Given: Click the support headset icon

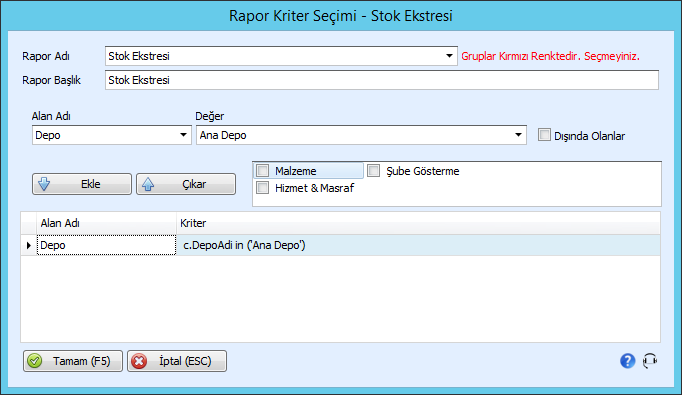Looking at the screenshot, I should (650, 361).
